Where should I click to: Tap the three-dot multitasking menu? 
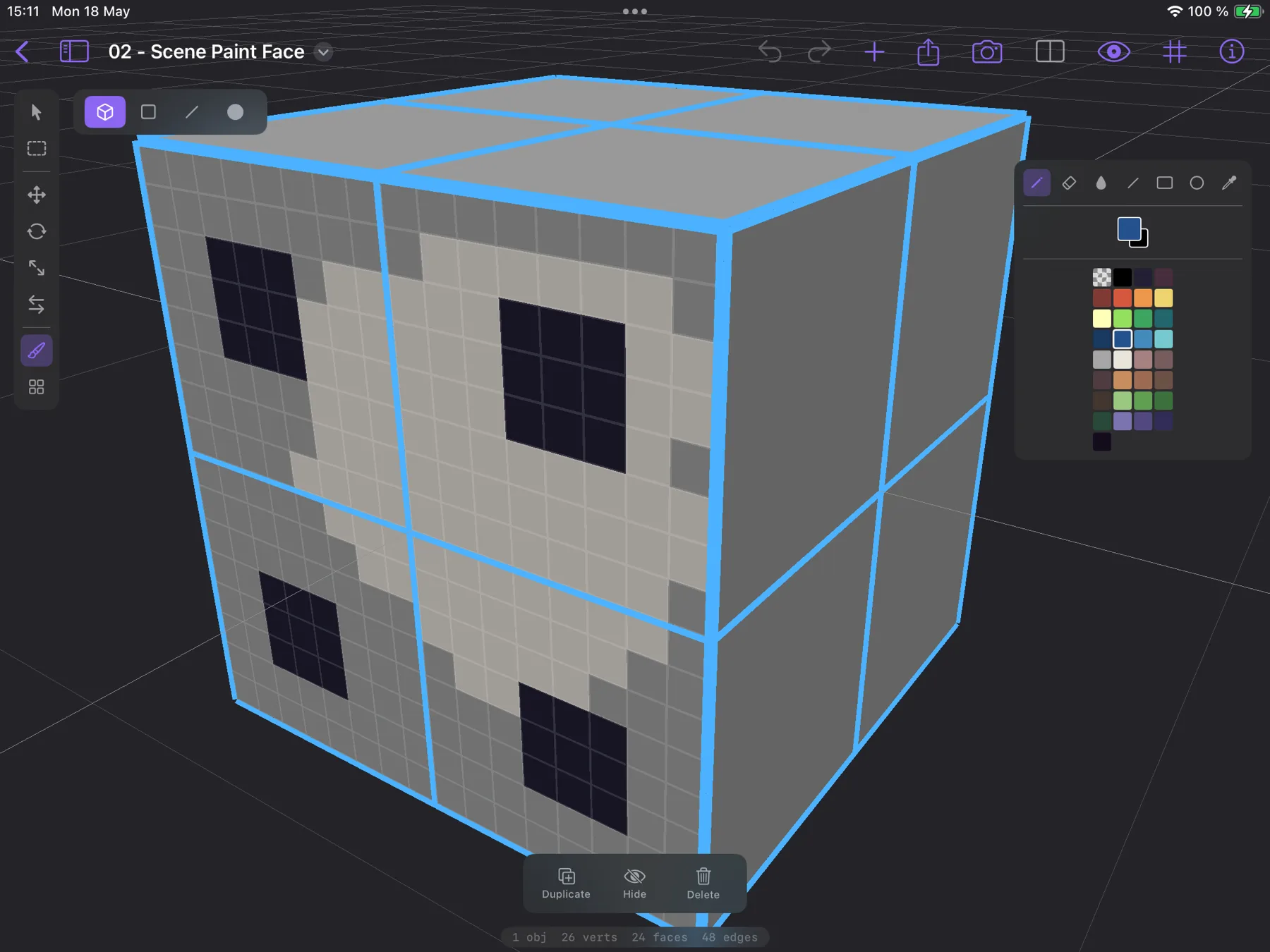(x=635, y=11)
